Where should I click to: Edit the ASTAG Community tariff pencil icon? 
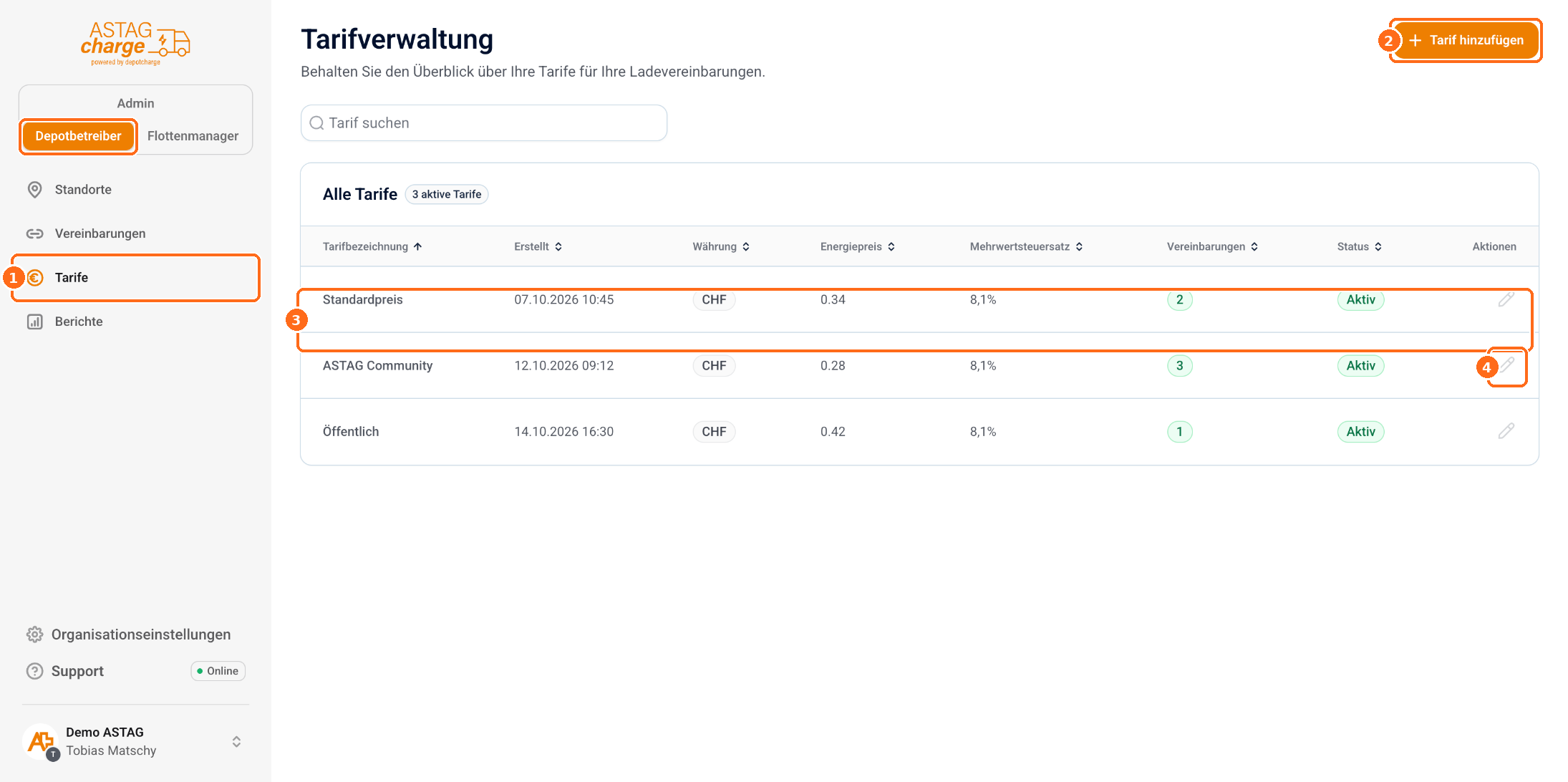coord(1506,365)
